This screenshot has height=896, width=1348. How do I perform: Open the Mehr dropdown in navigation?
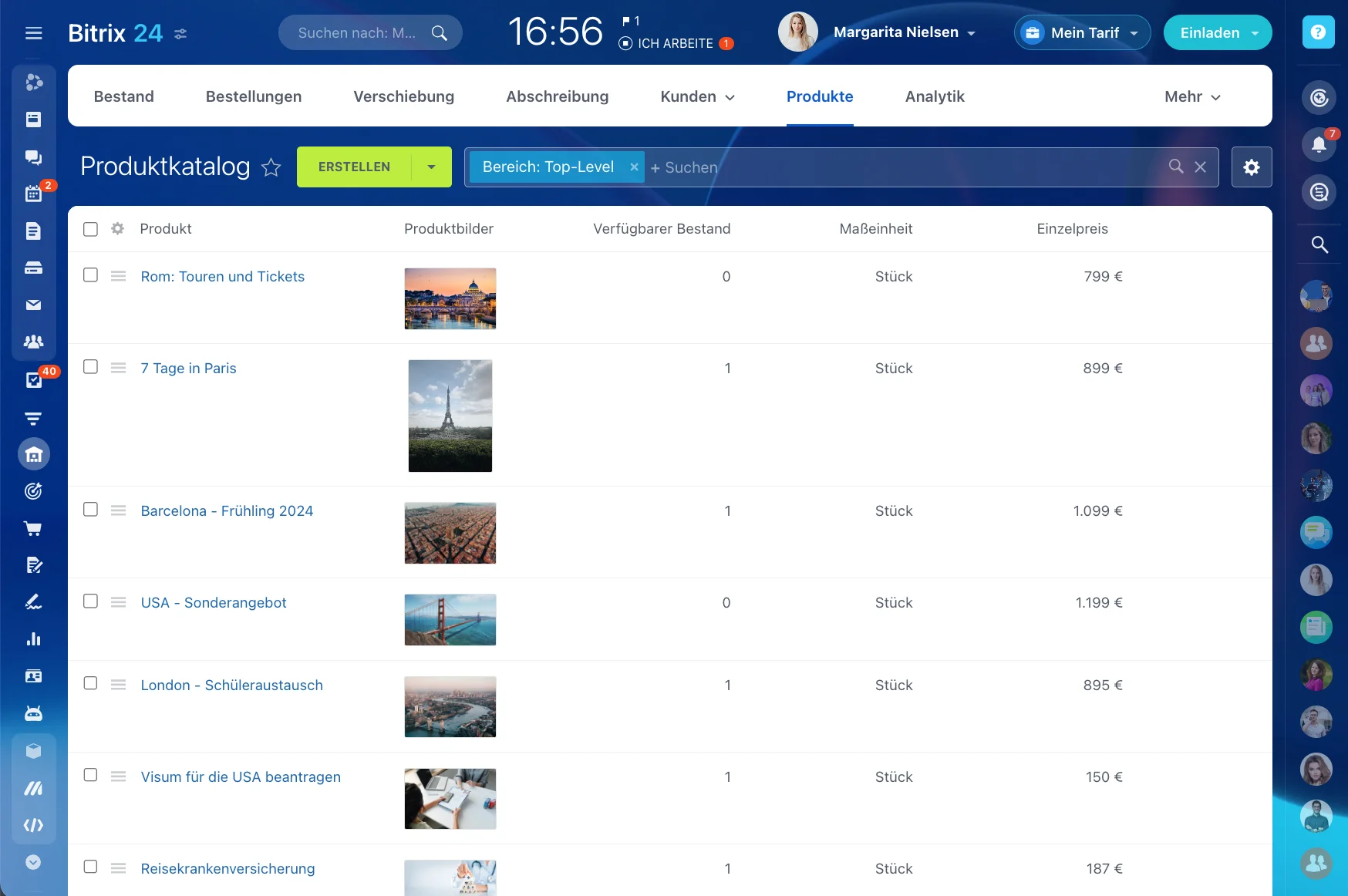[x=1191, y=96]
